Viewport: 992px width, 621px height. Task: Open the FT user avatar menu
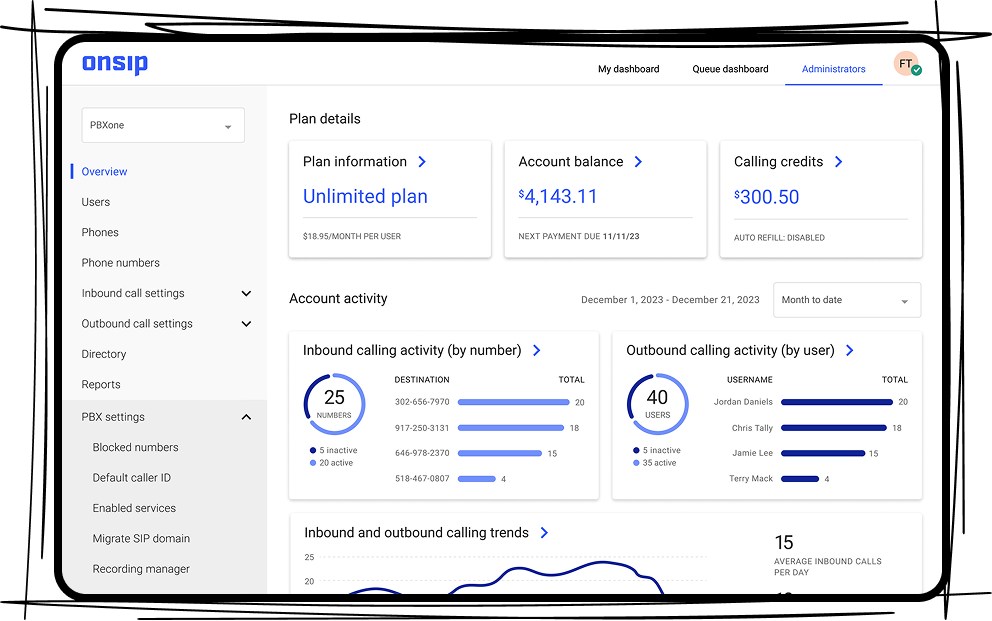pyautogui.click(x=907, y=65)
